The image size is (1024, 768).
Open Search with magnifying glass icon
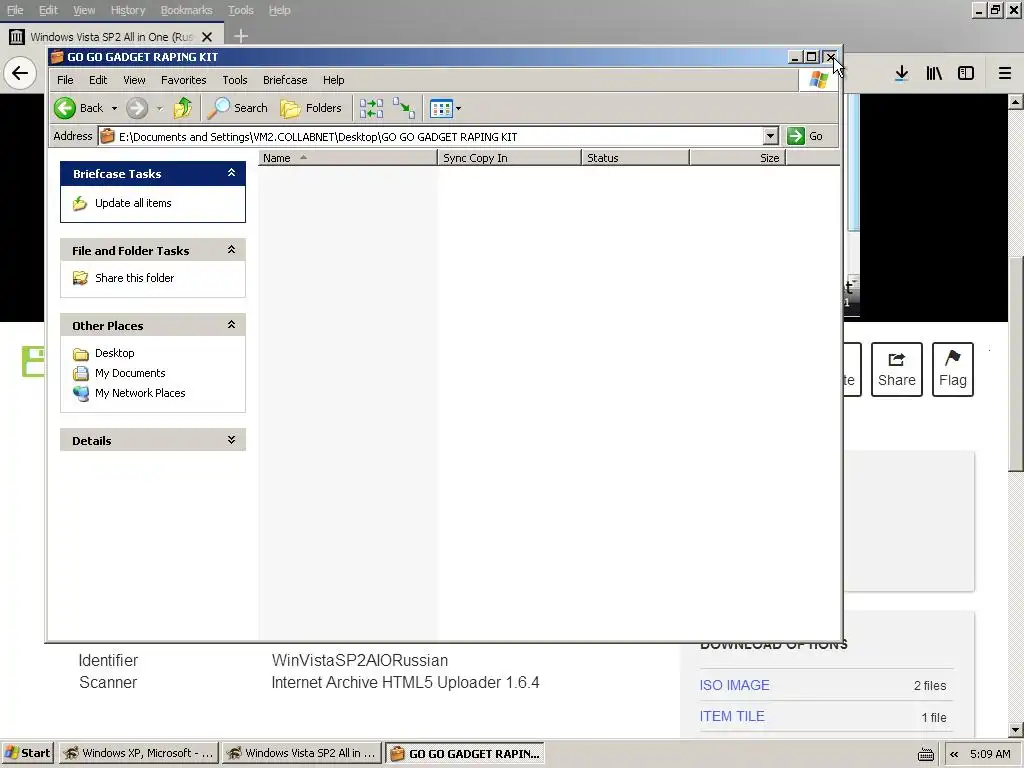[238, 108]
